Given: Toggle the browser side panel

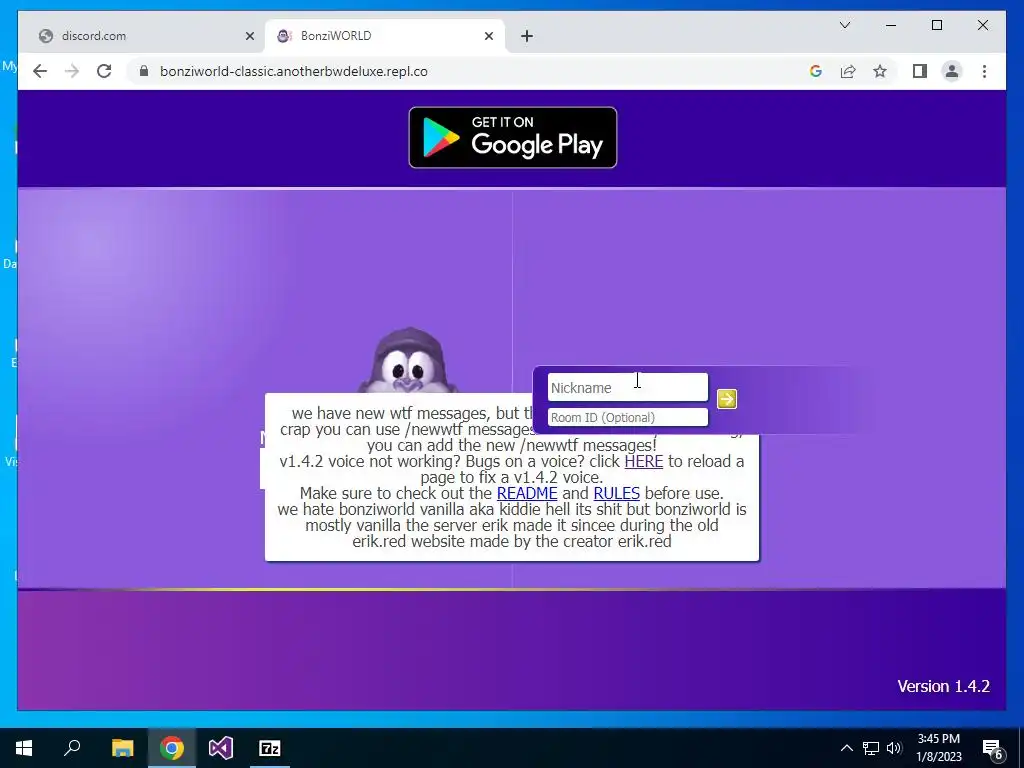Looking at the screenshot, I should [920, 71].
